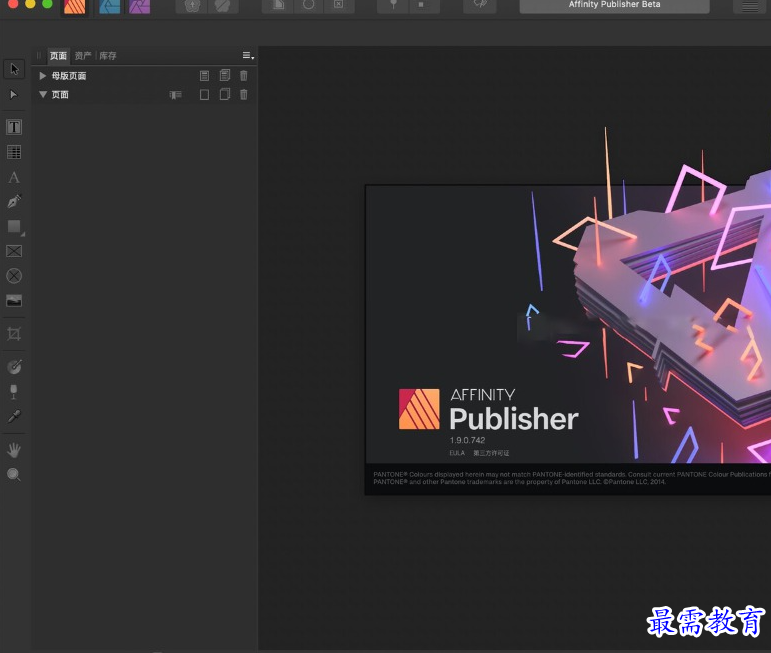Delete page trash icon in 页面 row
The image size is (771, 653).
244,95
